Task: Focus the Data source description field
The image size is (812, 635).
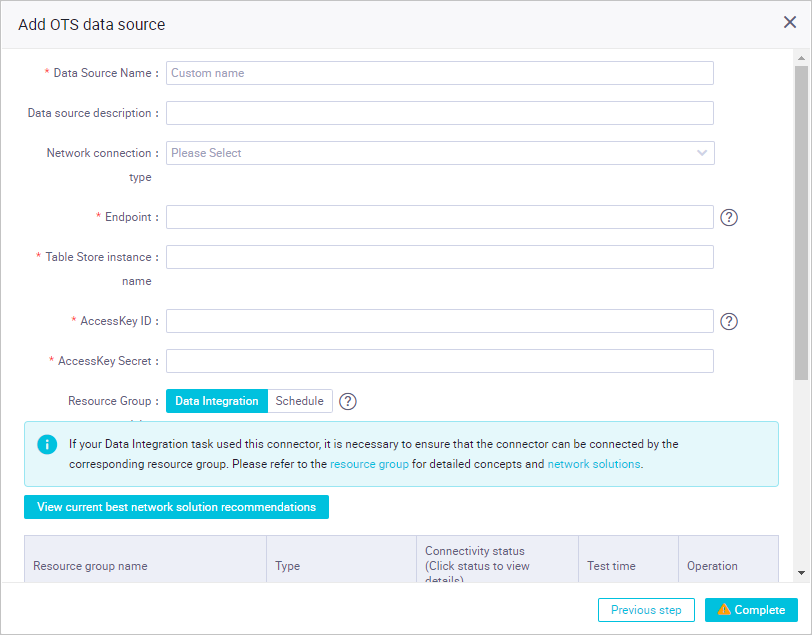Action: (440, 113)
